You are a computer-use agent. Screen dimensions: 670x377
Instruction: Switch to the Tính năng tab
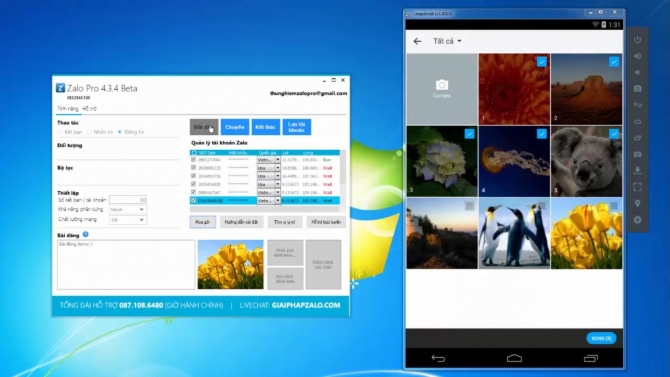pos(68,109)
